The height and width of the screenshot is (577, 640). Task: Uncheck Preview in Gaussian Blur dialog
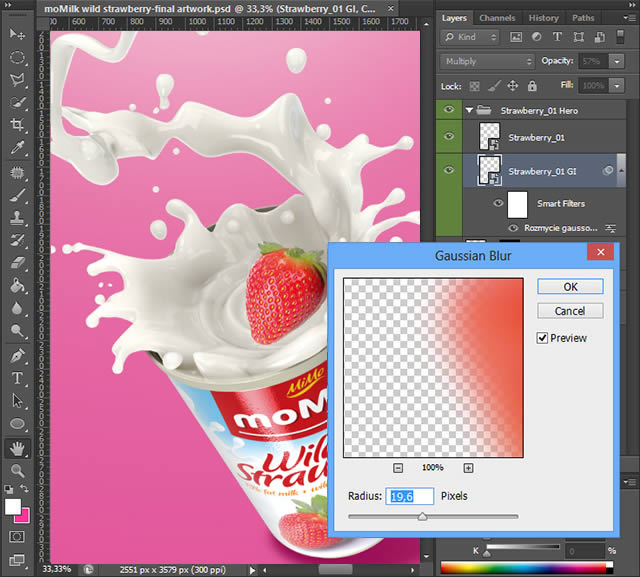542,338
